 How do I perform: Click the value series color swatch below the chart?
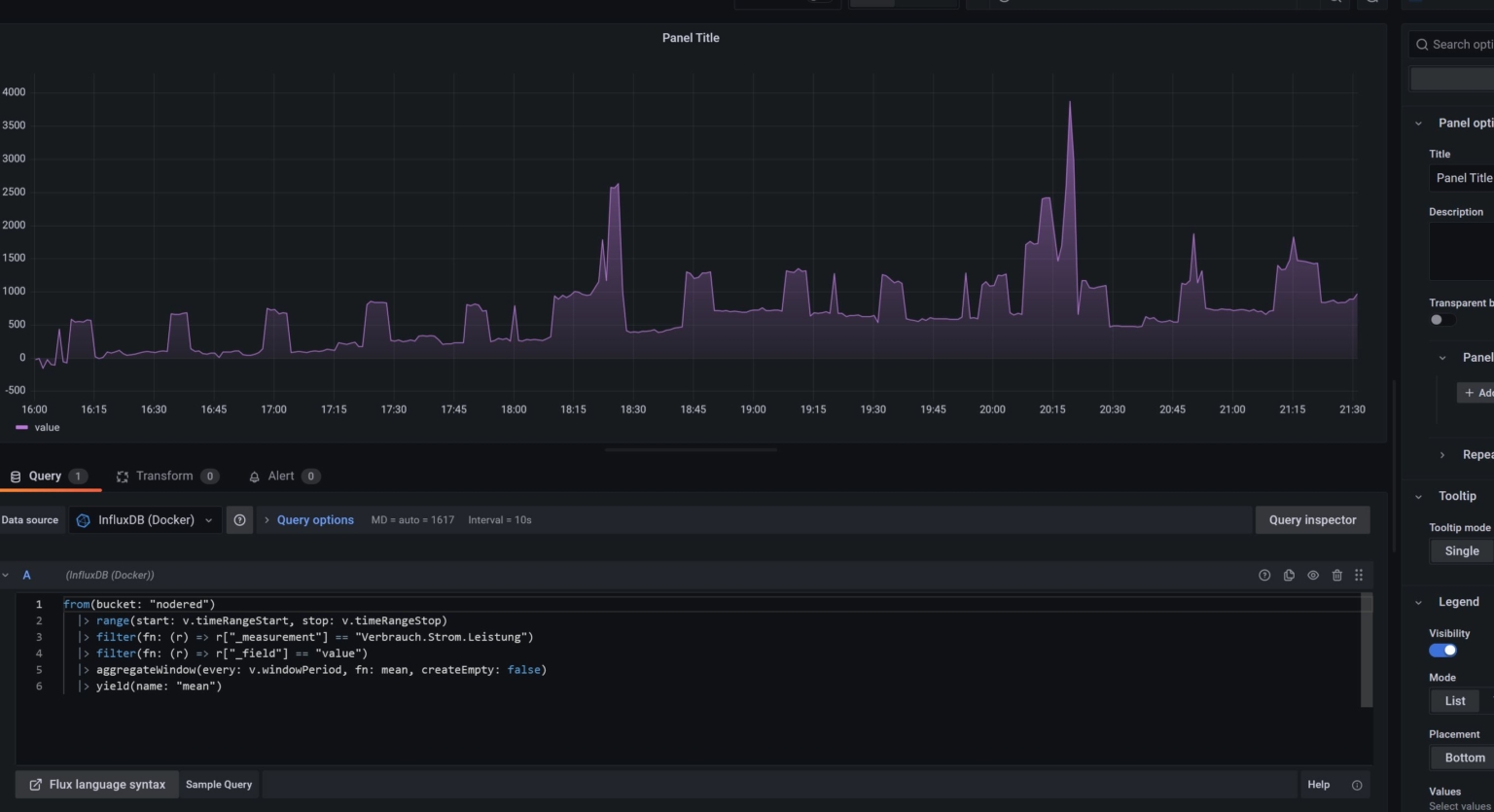(x=19, y=427)
